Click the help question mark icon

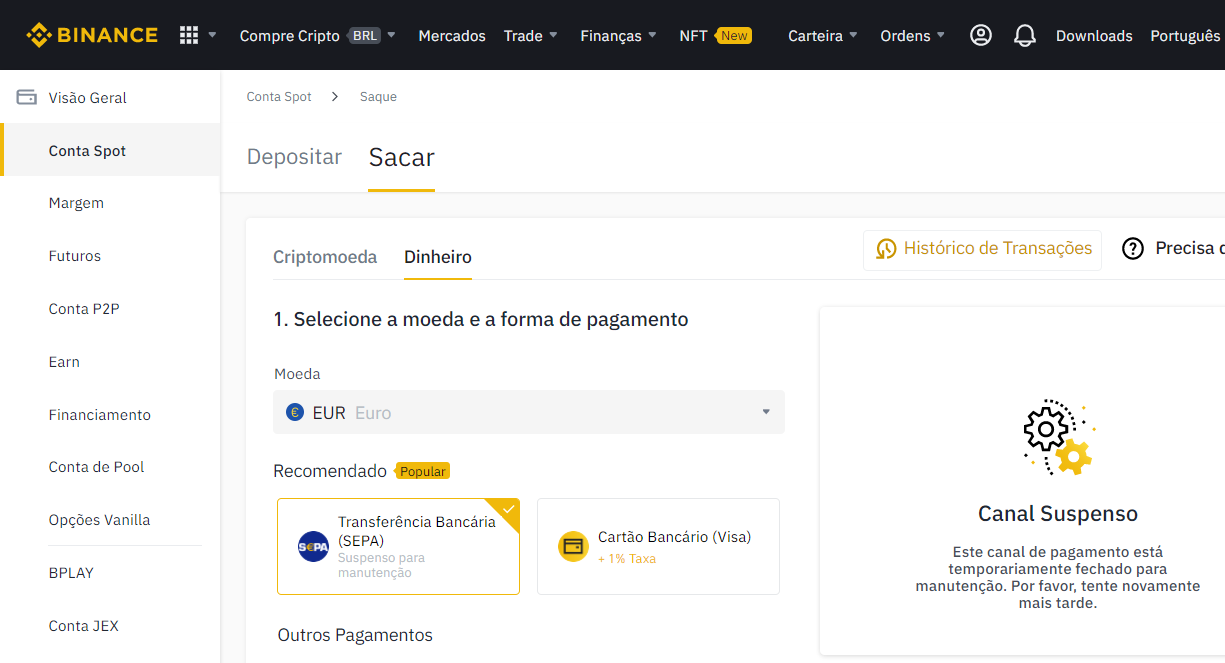pyautogui.click(x=1132, y=249)
